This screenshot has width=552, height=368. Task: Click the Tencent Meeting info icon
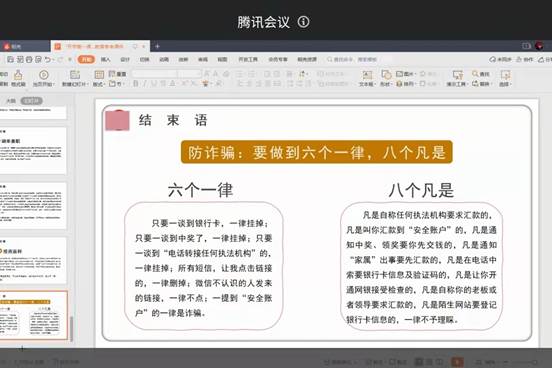(303, 22)
